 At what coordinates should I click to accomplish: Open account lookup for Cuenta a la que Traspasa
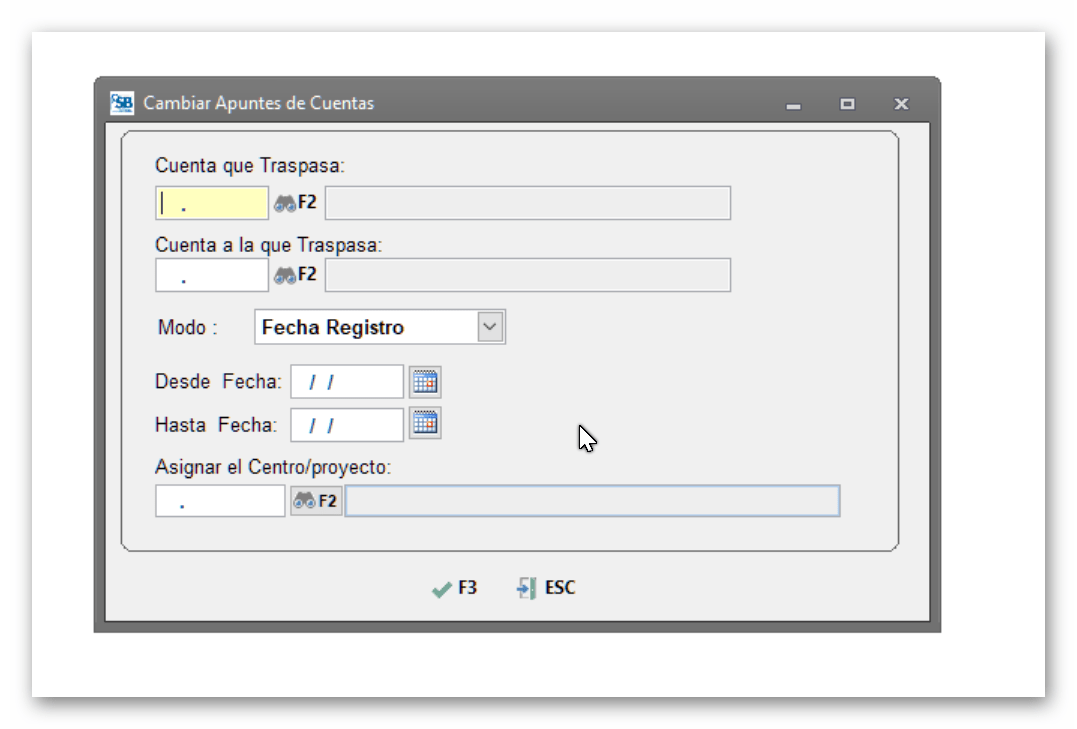[295, 275]
